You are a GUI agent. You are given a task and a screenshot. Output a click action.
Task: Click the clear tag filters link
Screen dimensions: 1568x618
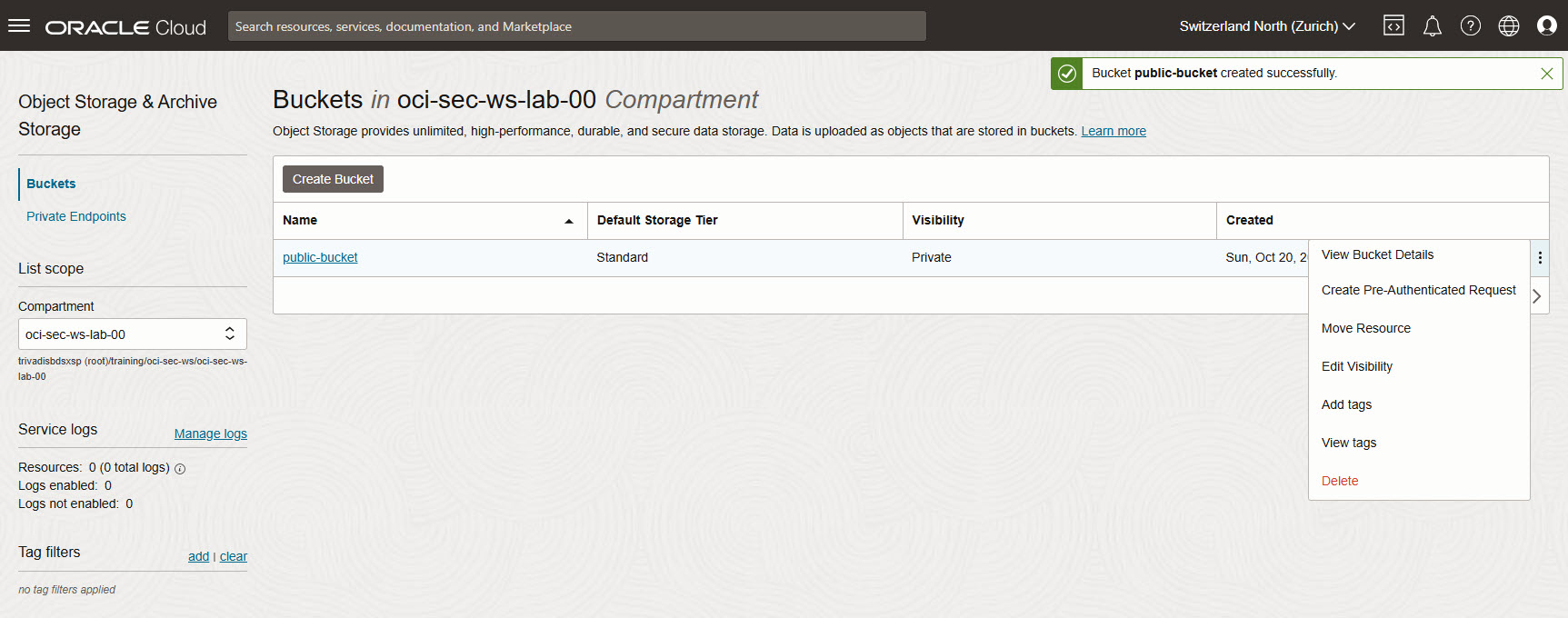[x=234, y=556]
